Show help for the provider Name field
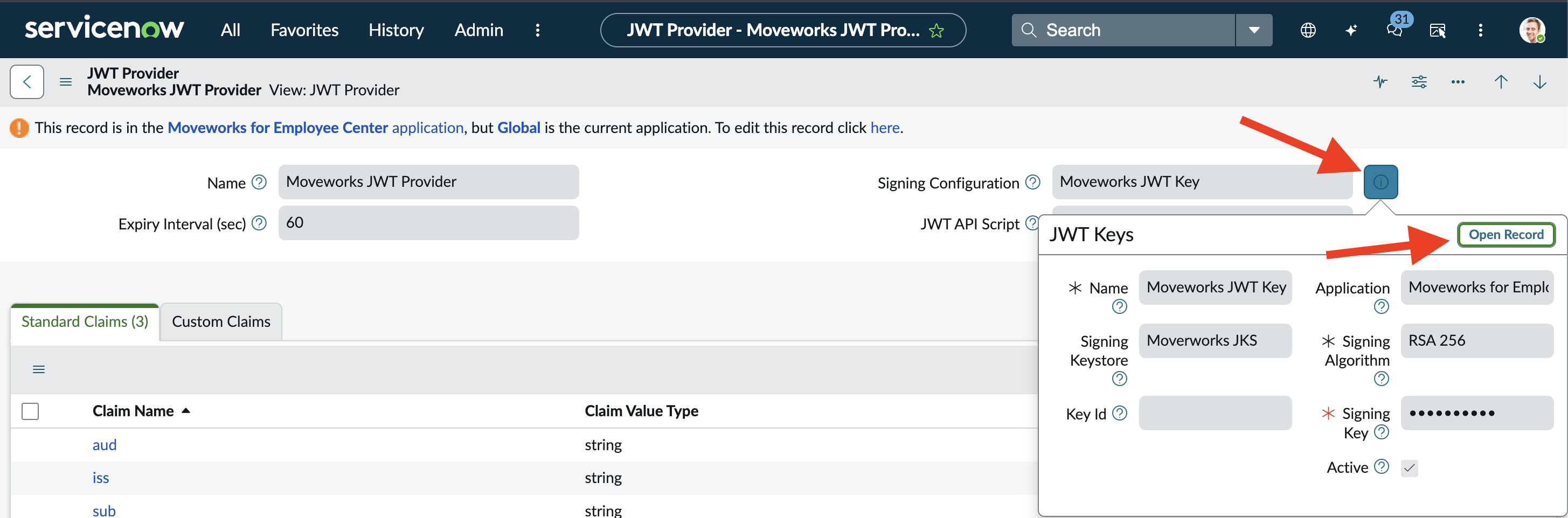The image size is (1568, 518). pyautogui.click(x=259, y=183)
